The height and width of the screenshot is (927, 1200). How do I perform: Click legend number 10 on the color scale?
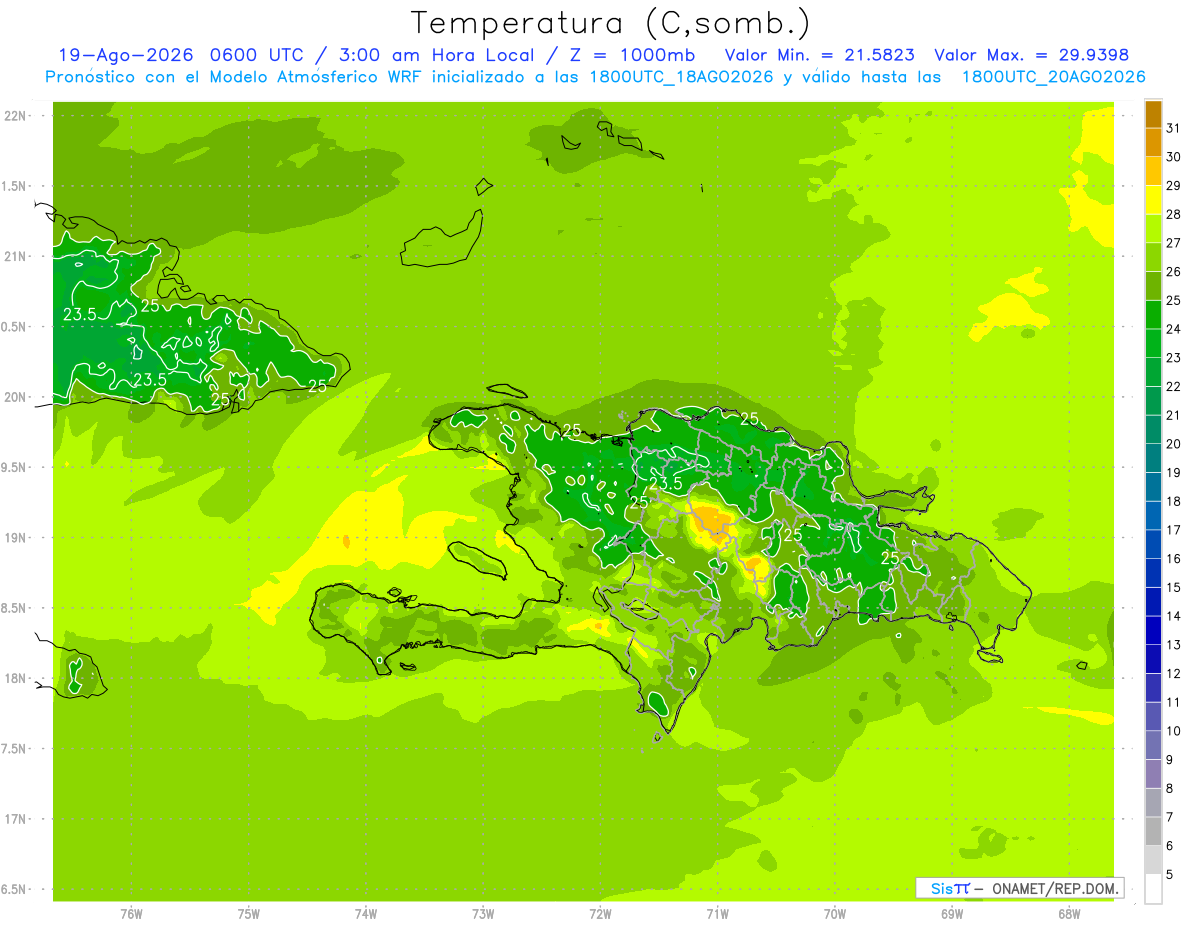tap(1174, 731)
